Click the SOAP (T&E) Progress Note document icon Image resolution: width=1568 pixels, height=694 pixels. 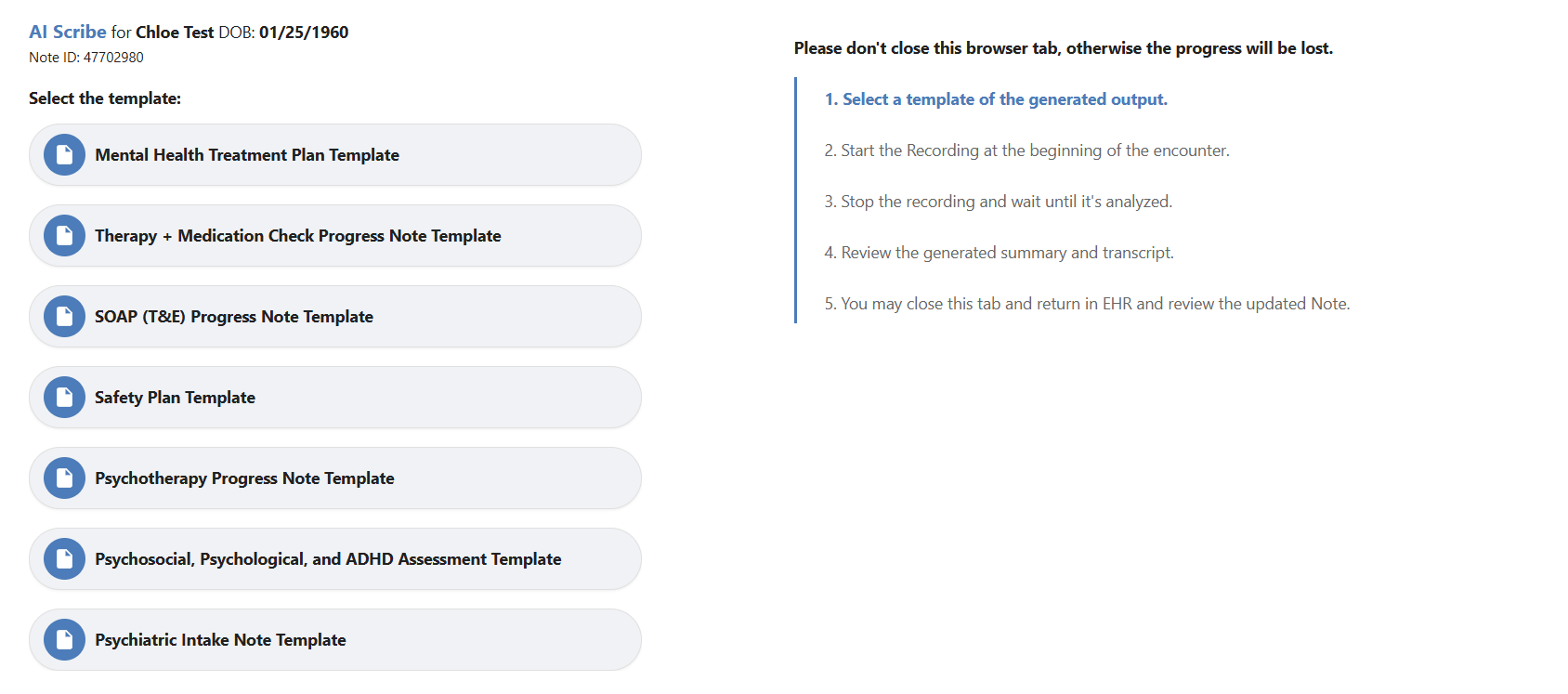(x=64, y=317)
